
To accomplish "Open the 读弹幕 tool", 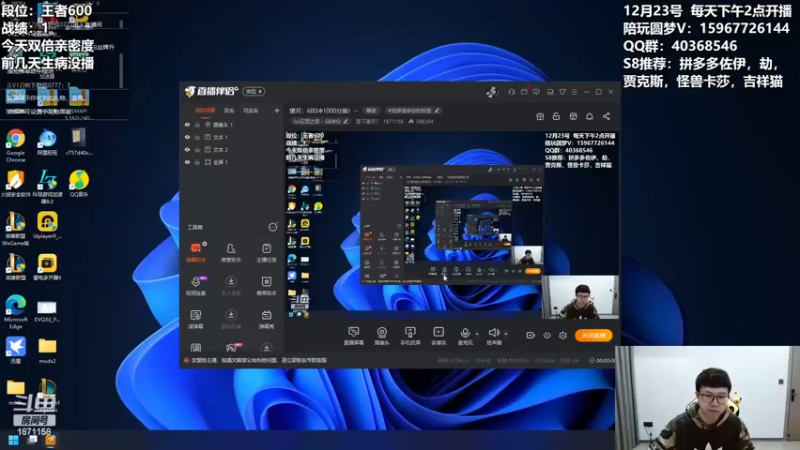I will (x=196, y=319).
